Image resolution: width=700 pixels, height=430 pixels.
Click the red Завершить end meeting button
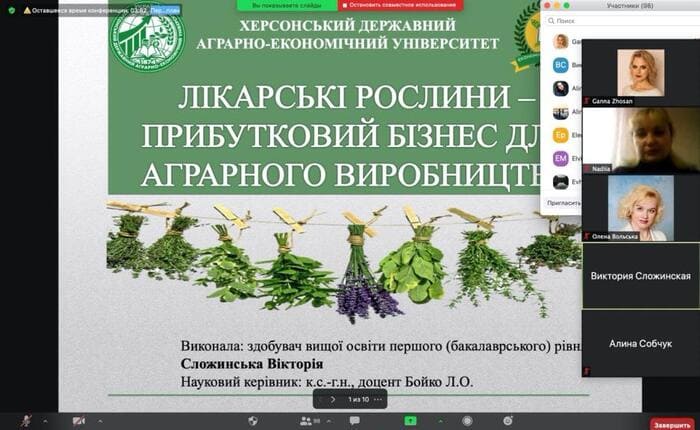pyautogui.click(x=672, y=424)
